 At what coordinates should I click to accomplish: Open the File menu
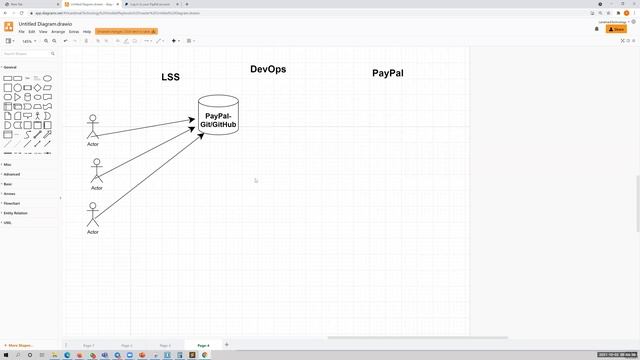(x=21, y=31)
